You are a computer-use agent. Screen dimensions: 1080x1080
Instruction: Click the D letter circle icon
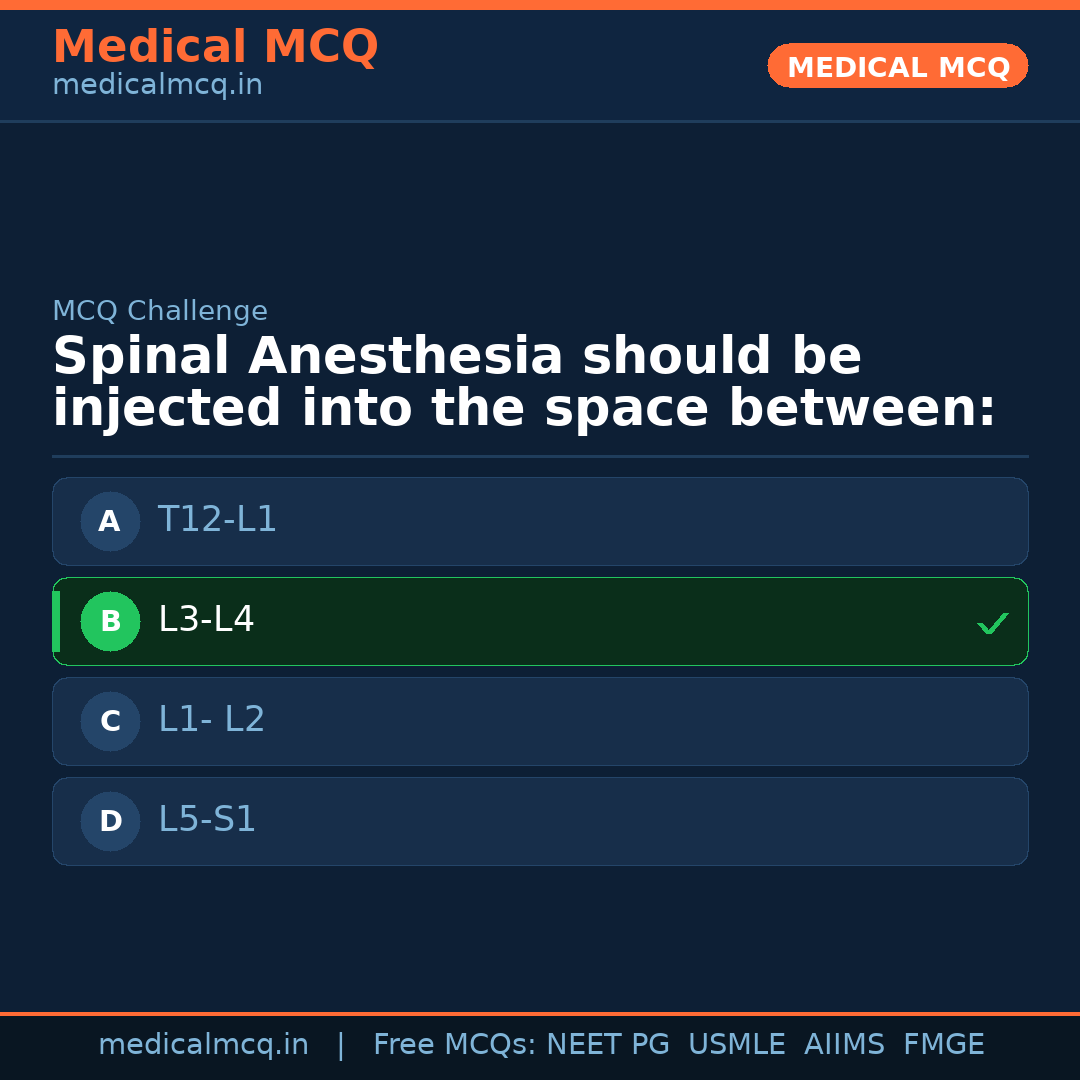110,821
